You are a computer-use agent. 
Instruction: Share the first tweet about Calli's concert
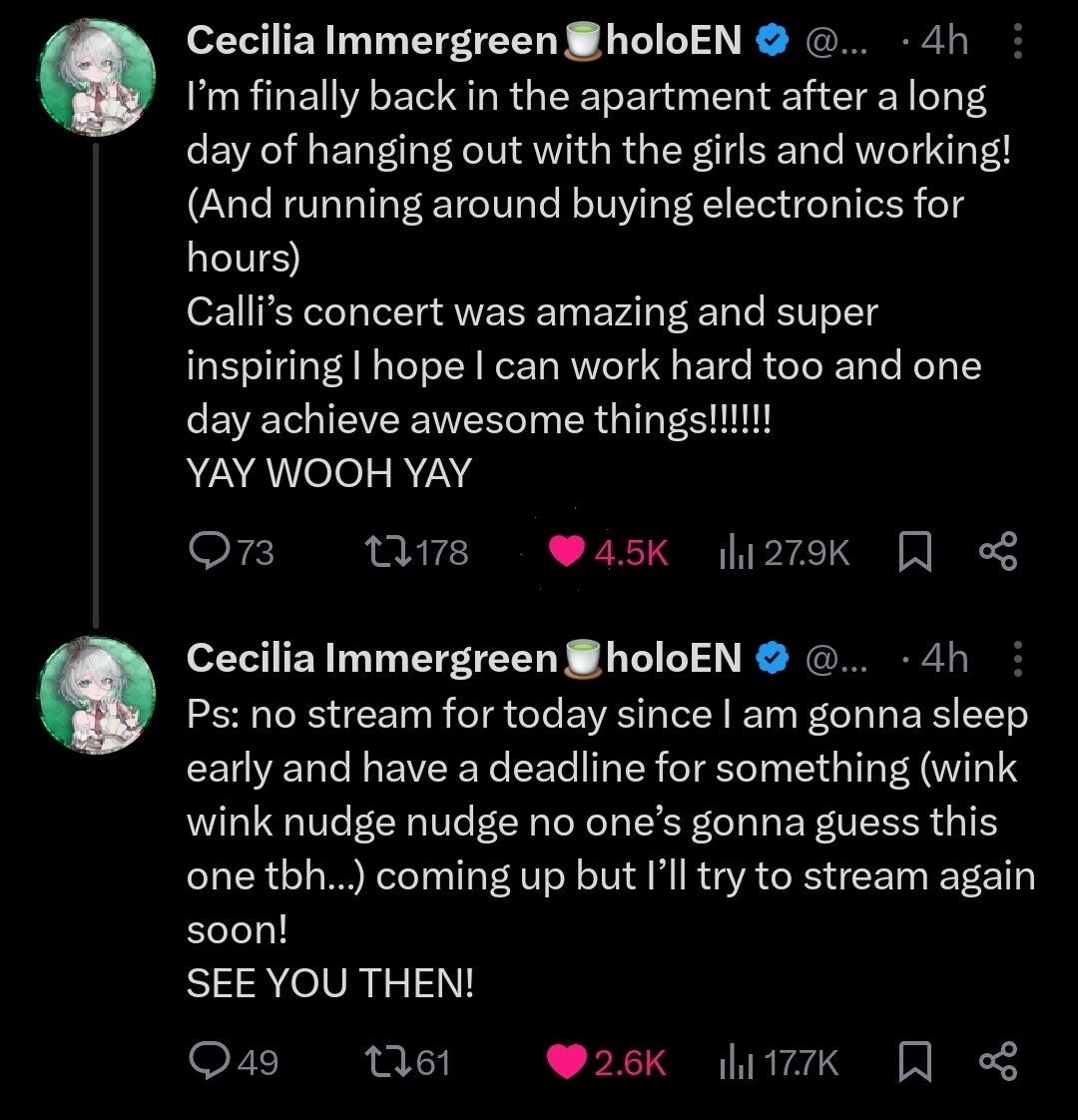(x=998, y=551)
